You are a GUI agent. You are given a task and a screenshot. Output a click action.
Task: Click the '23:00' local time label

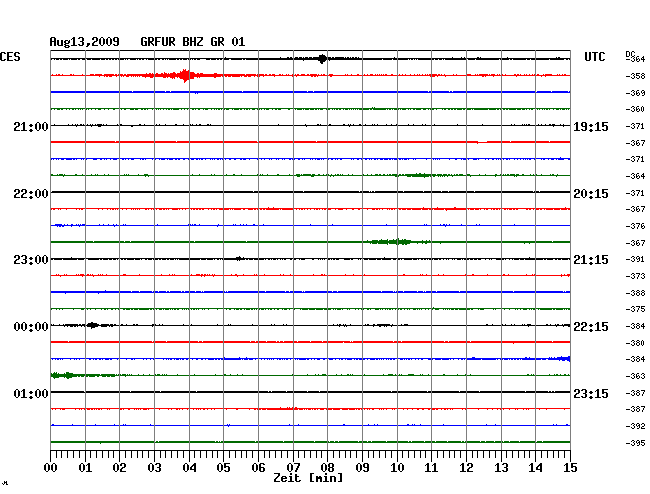point(31,260)
